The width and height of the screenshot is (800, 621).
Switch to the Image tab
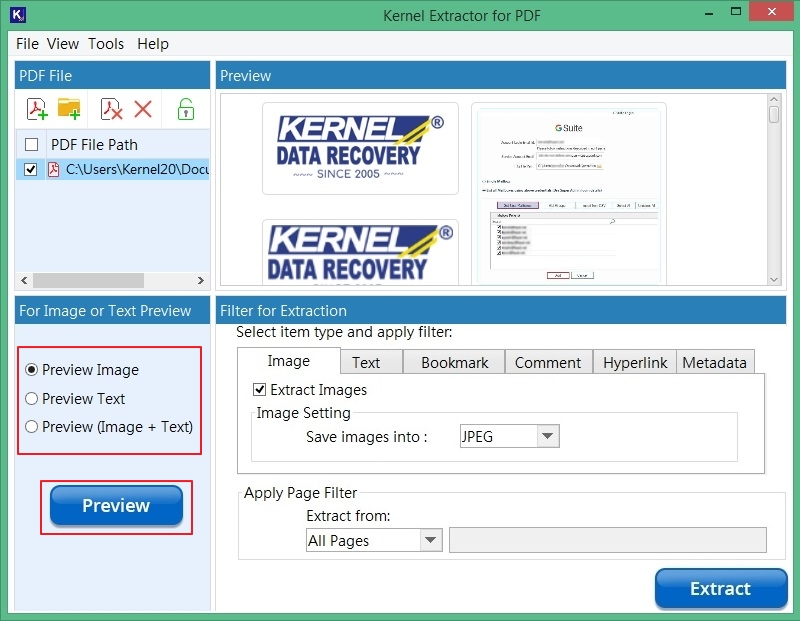[x=289, y=361]
